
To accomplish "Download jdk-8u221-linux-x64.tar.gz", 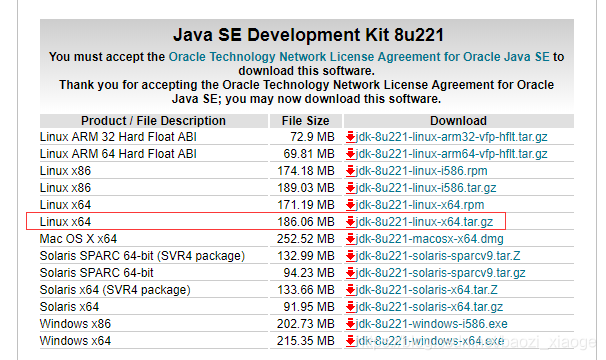I will pos(424,222).
